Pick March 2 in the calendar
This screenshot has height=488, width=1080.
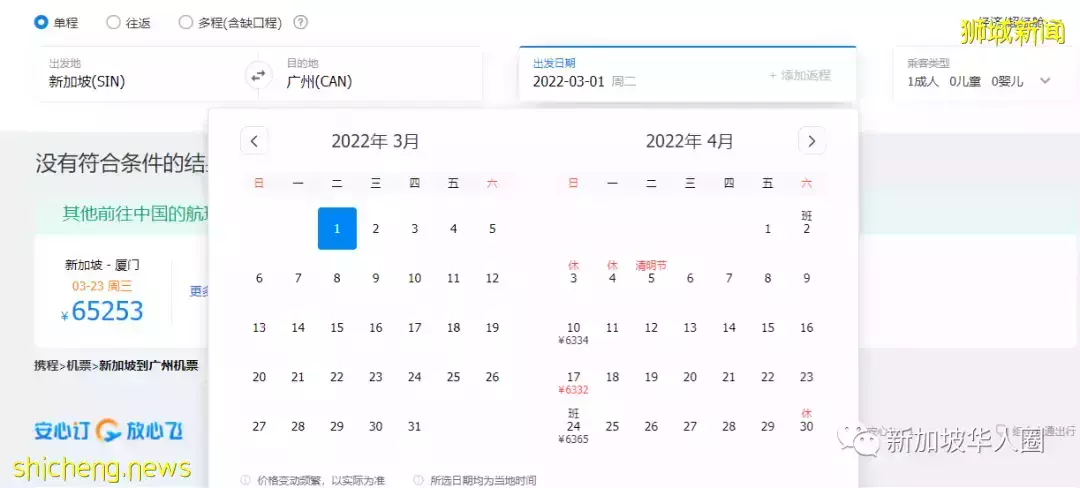[x=375, y=229]
